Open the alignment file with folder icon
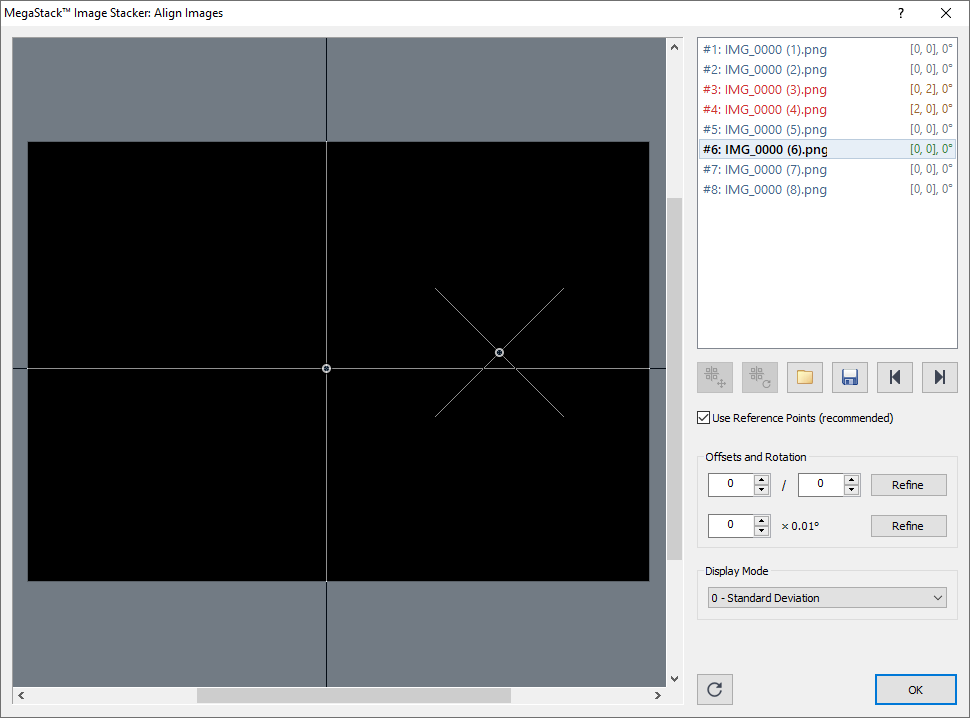 pos(805,377)
